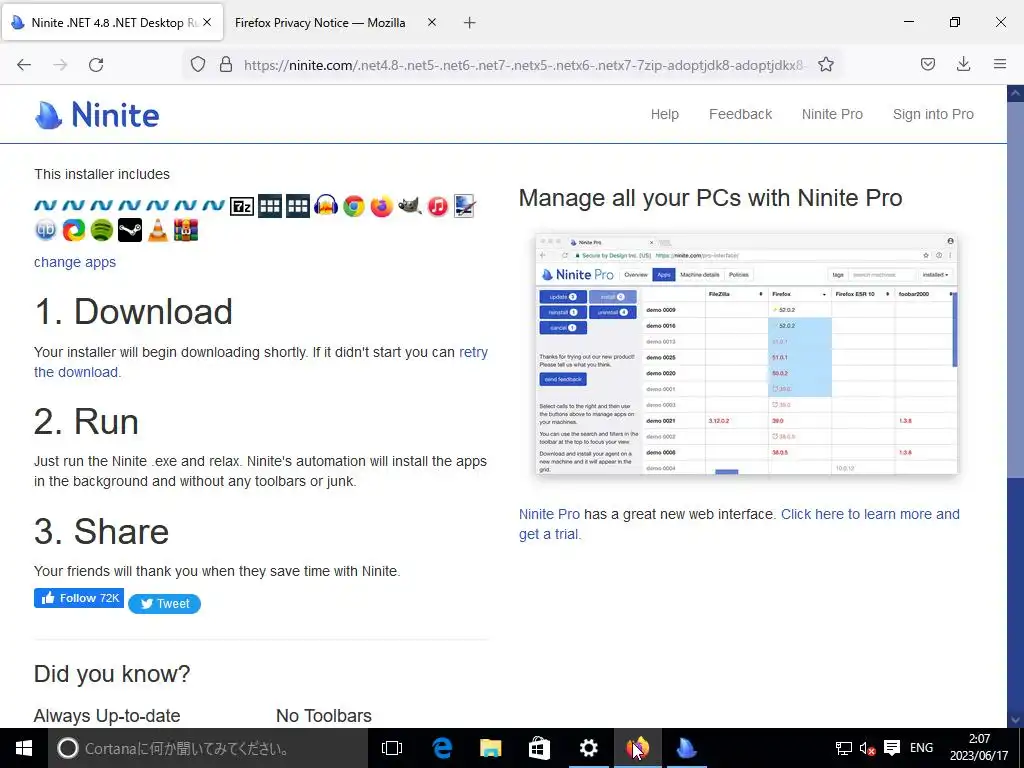Open Task View on the taskbar
The height and width of the screenshot is (768, 1024).
[x=392, y=748]
